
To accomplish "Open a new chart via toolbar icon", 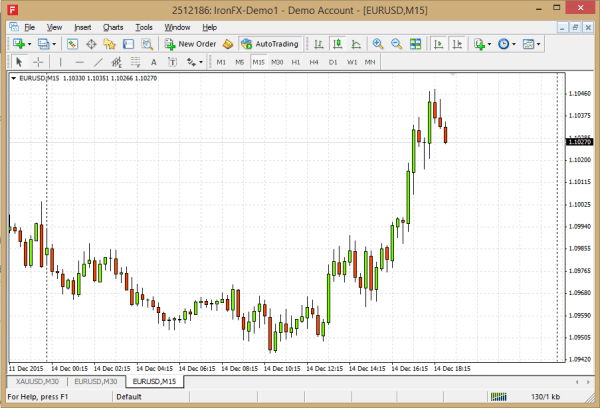I will [x=18, y=44].
